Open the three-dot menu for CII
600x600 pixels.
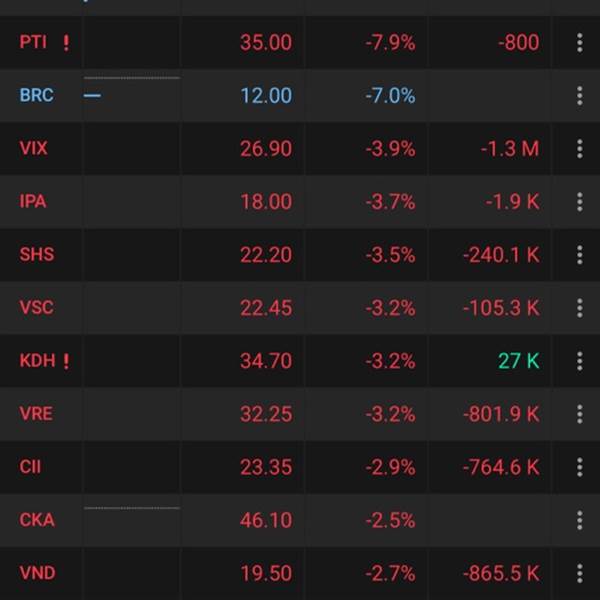[579, 467]
